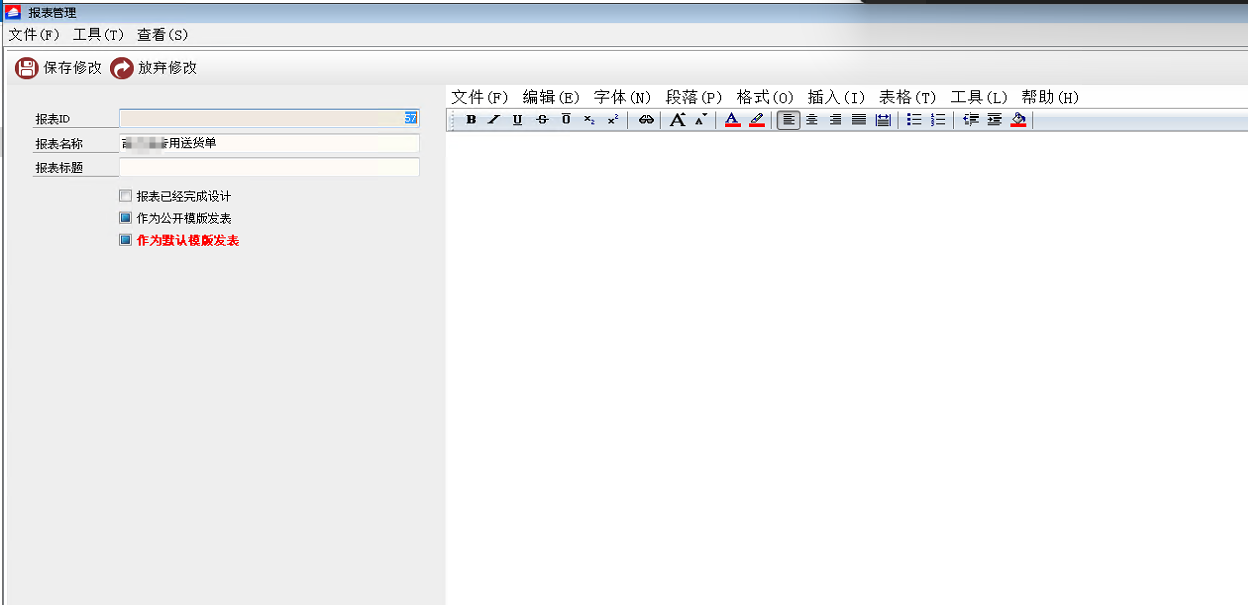
Task: Click inside the blank editor area
Action: 846,368
